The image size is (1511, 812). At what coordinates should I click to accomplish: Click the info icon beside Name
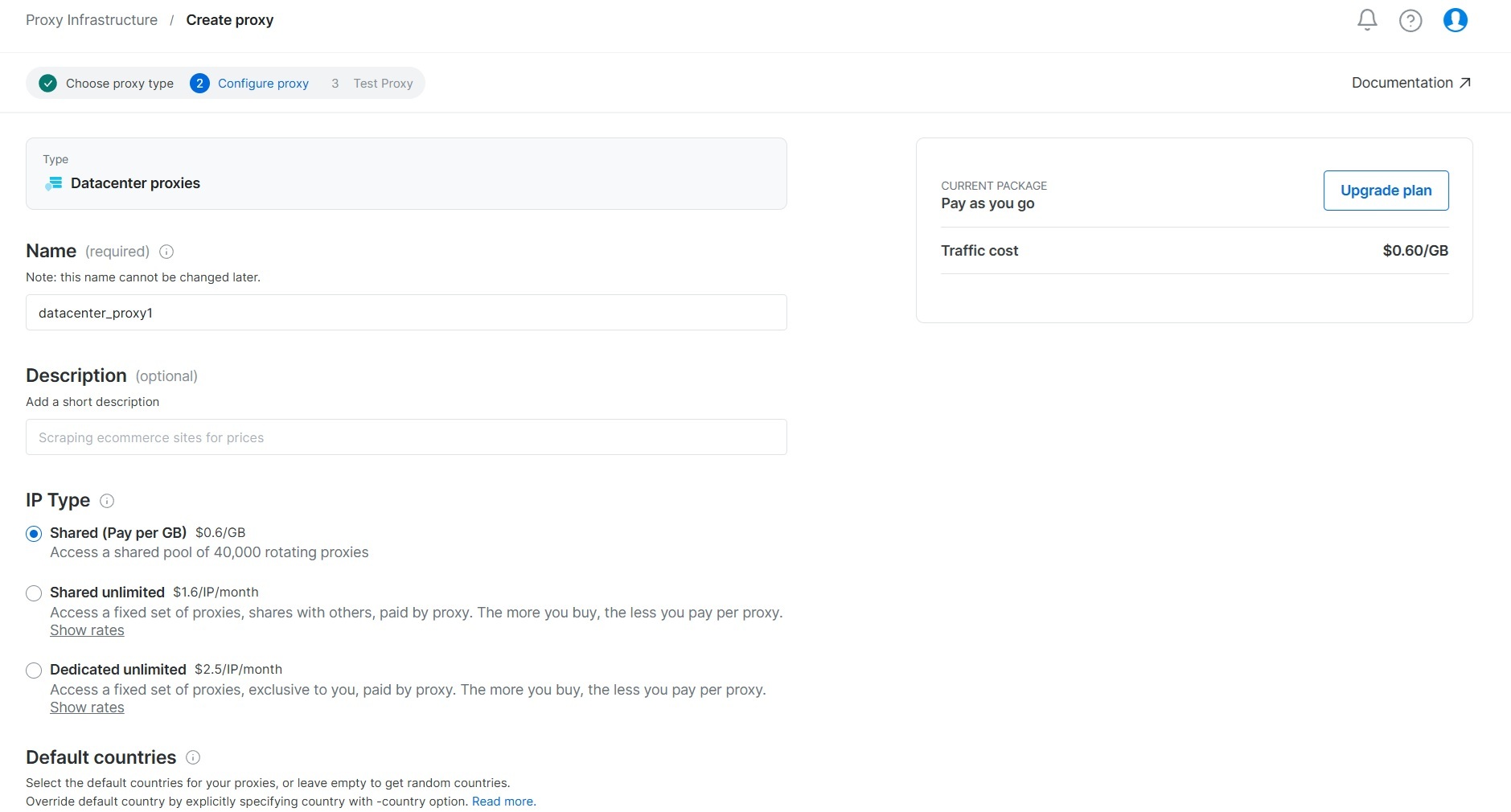pos(166,252)
